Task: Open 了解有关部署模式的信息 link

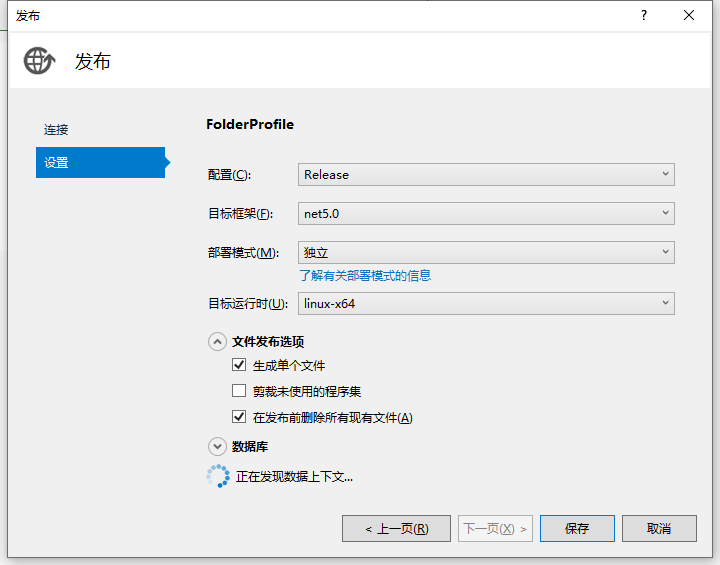Action: pos(365,275)
